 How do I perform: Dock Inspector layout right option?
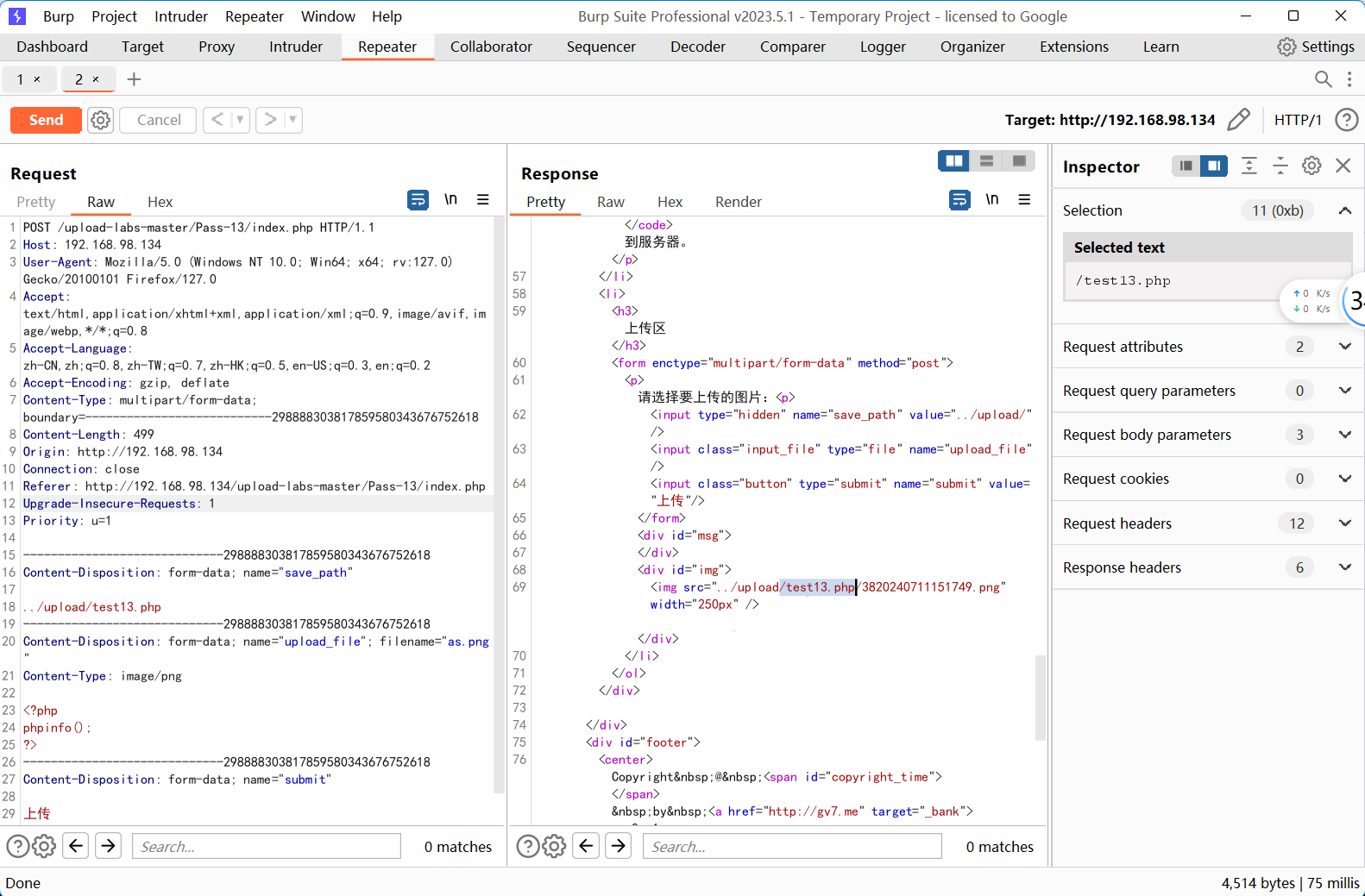tap(1214, 166)
